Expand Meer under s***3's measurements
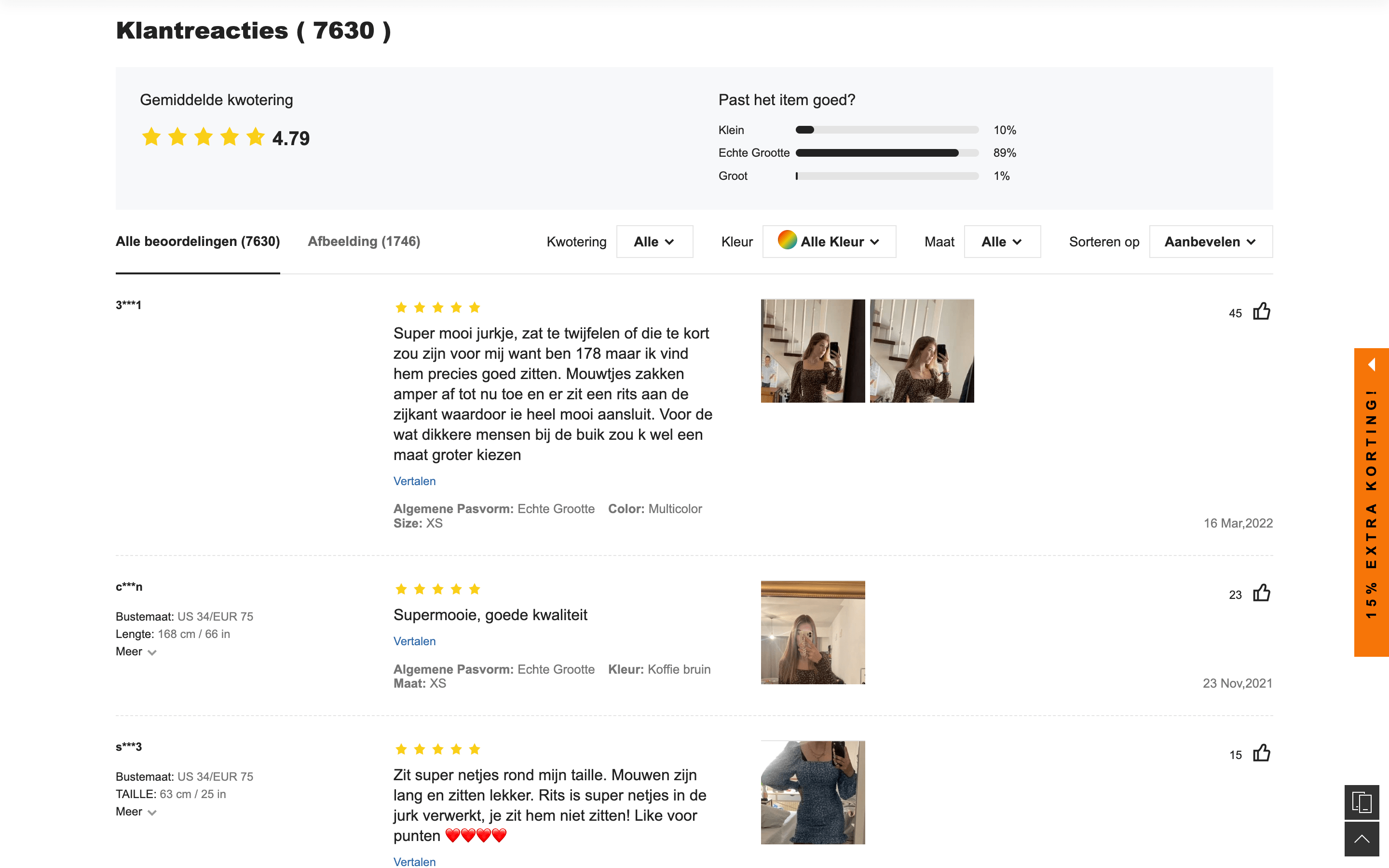Screen dimensions: 1389x868 [x=136, y=812]
